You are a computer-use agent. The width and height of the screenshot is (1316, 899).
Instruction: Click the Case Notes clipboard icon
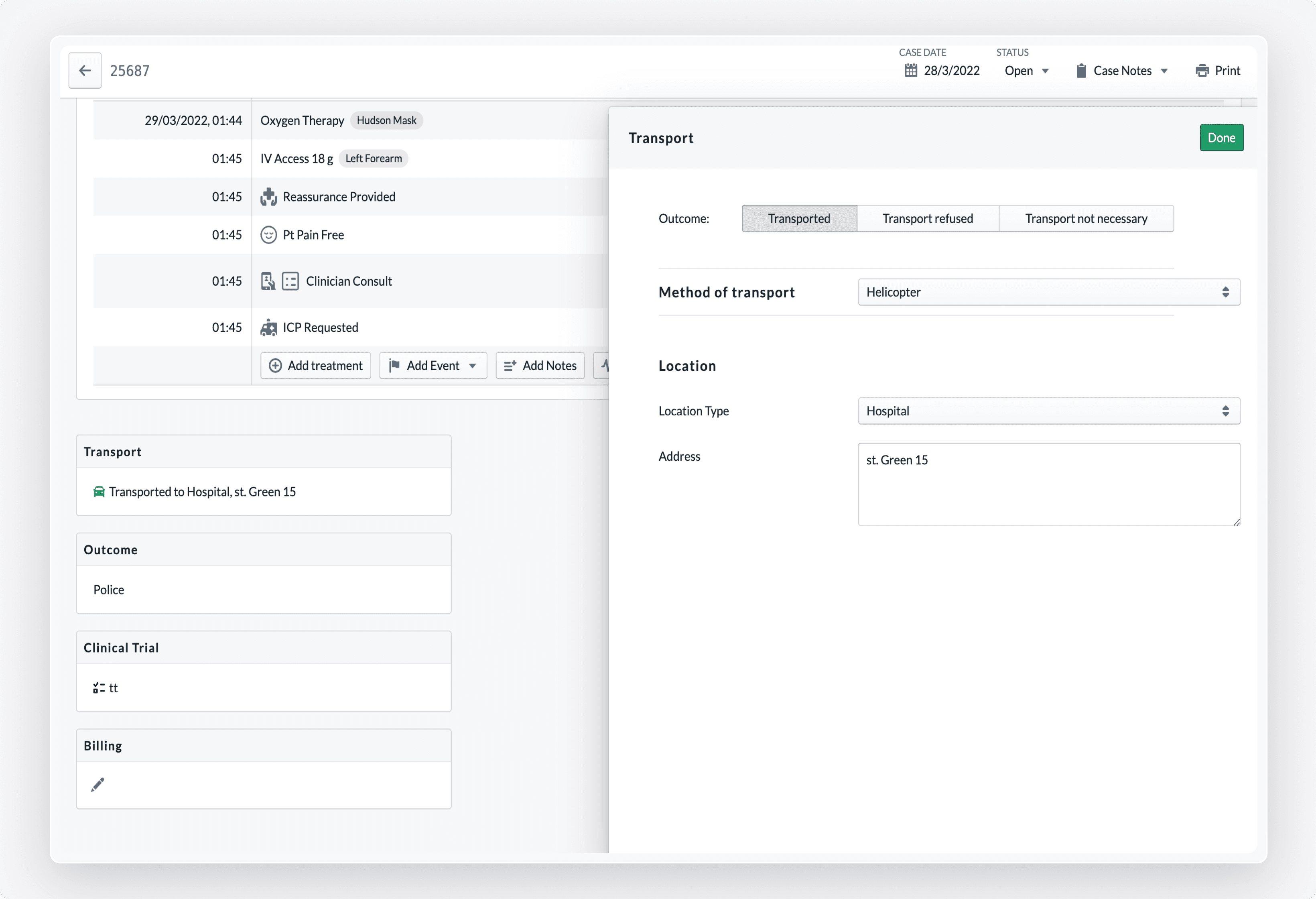1081,70
